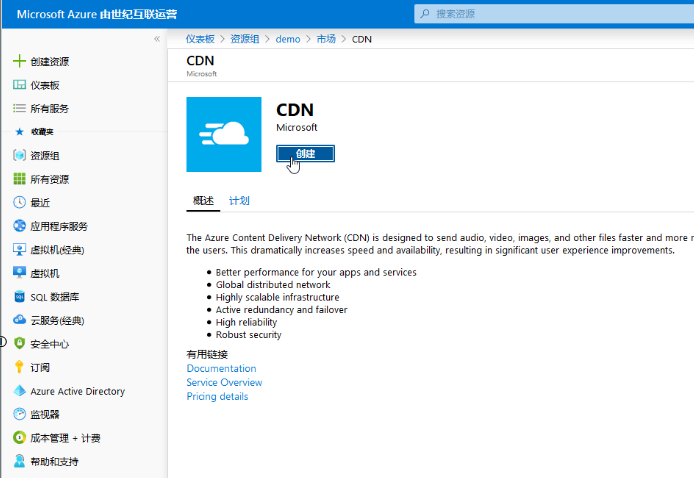Screen dimensions: 694x478
Task: Go to demo breadcrumb
Action: (288, 39)
